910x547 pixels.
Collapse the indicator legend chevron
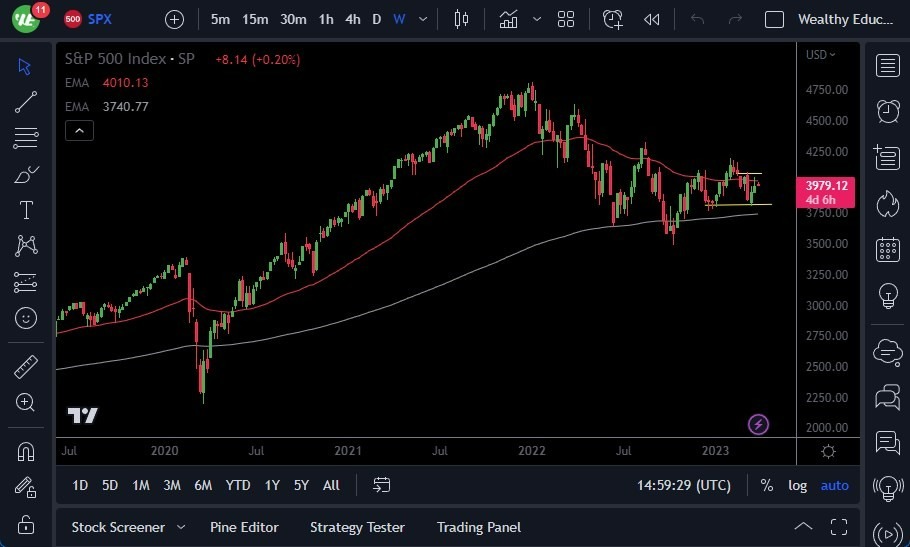coord(80,131)
